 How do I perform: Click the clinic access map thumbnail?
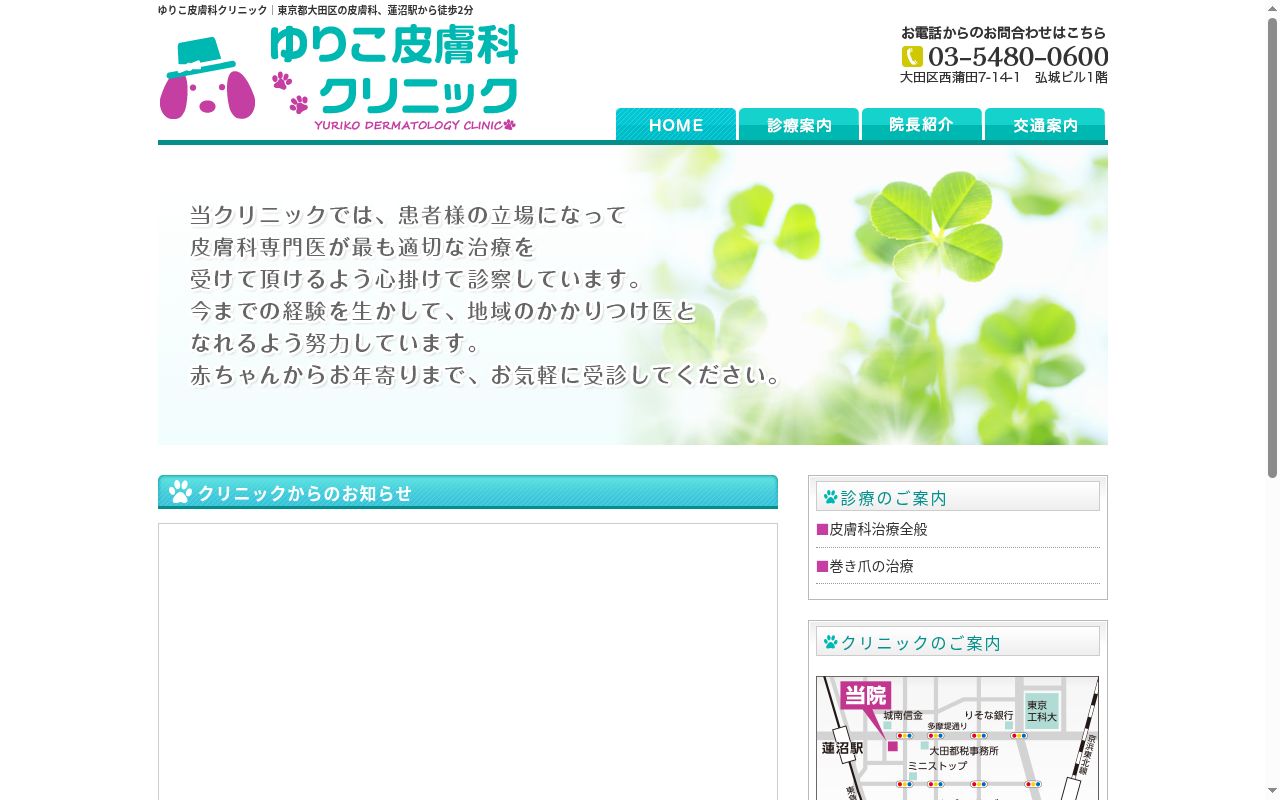pyautogui.click(x=957, y=738)
